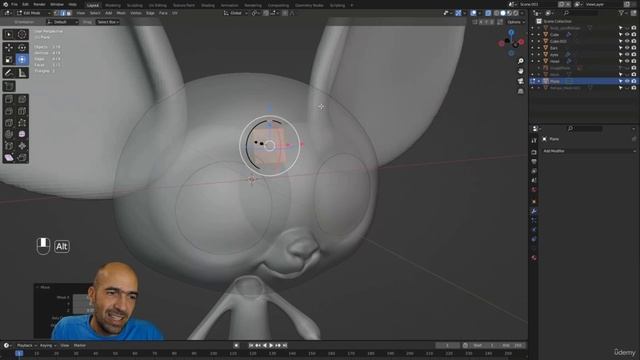Open the Orientation Default dropdown

tap(62, 22)
